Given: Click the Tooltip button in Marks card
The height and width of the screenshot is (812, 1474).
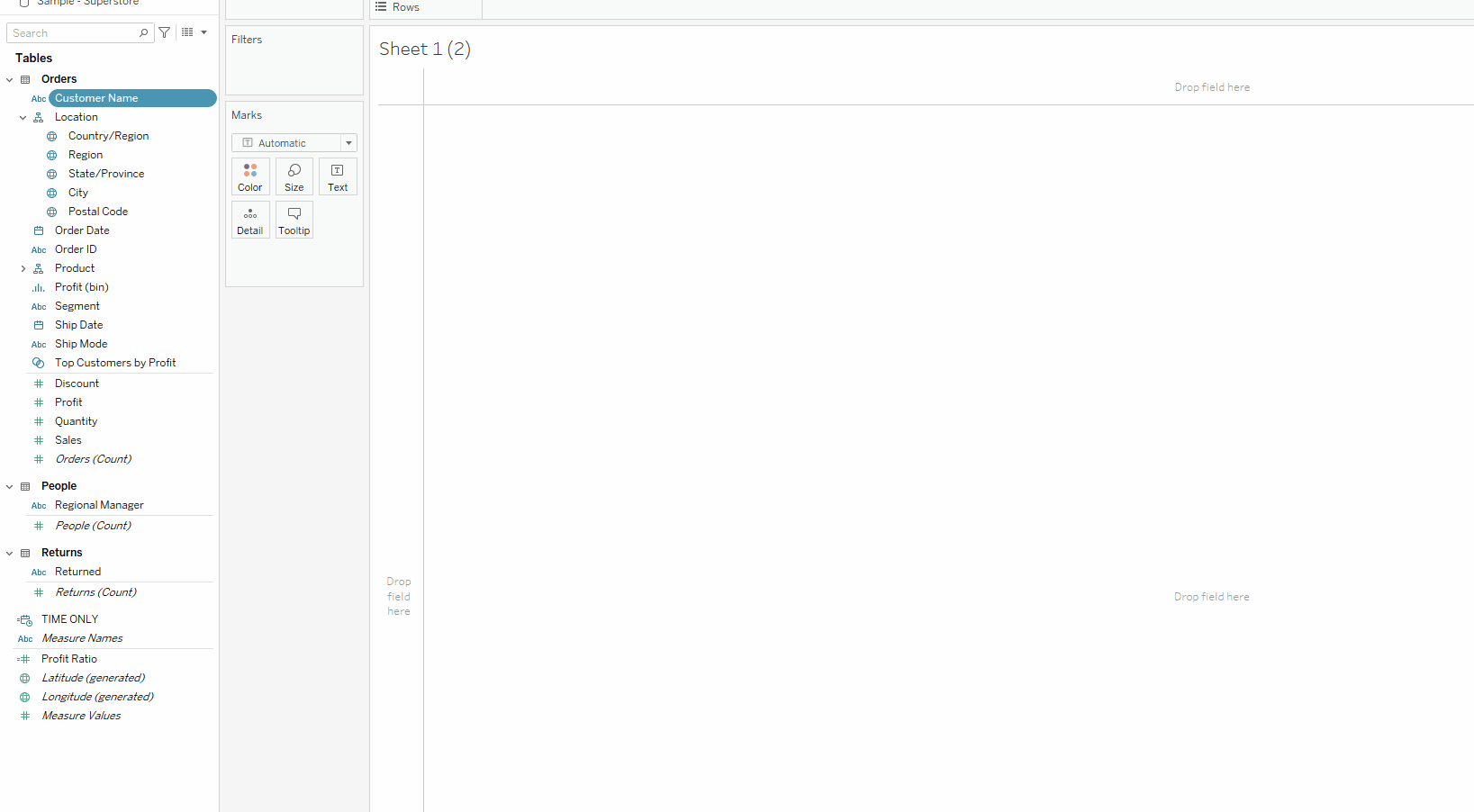Looking at the screenshot, I should pyautogui.click(x=294, y=220).
